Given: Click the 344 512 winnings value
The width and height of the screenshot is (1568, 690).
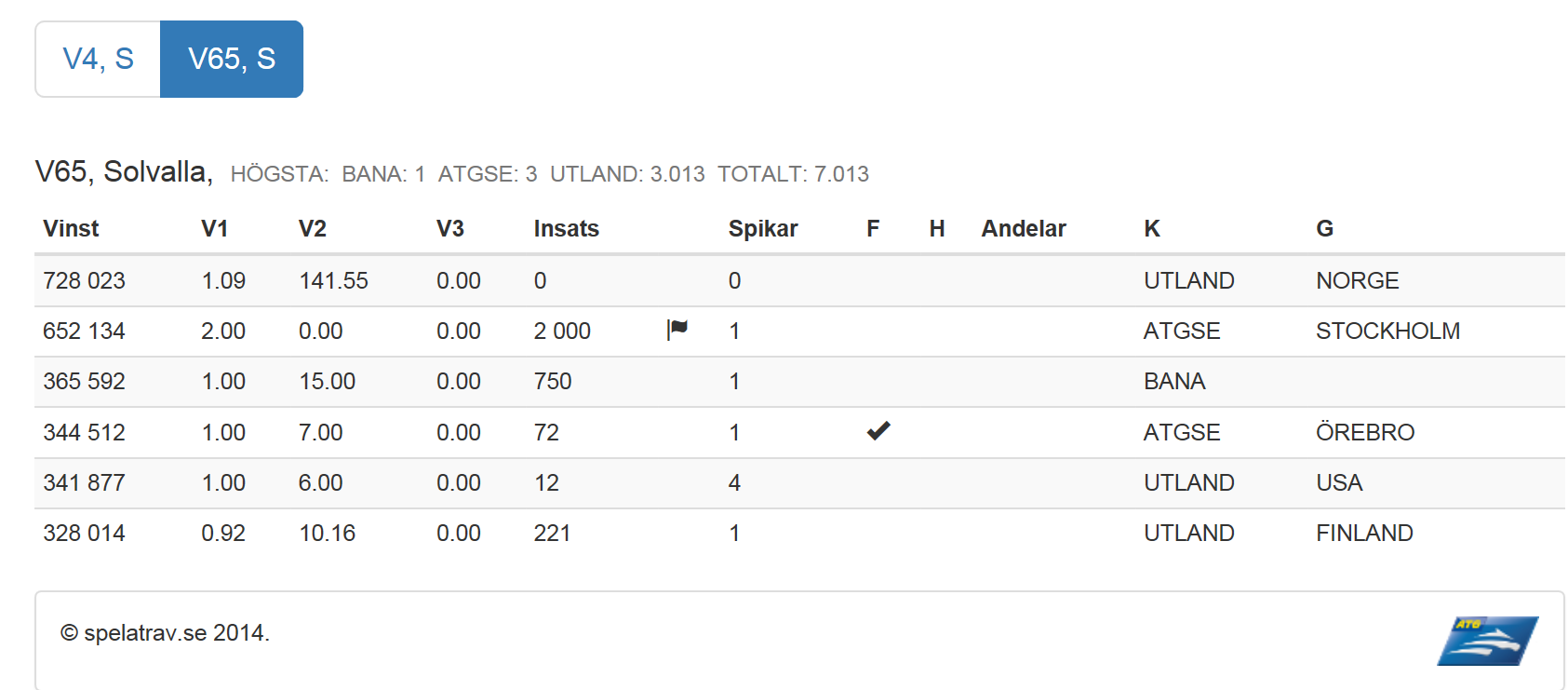Looking at the screenshot, I should (x=84, y=432).
